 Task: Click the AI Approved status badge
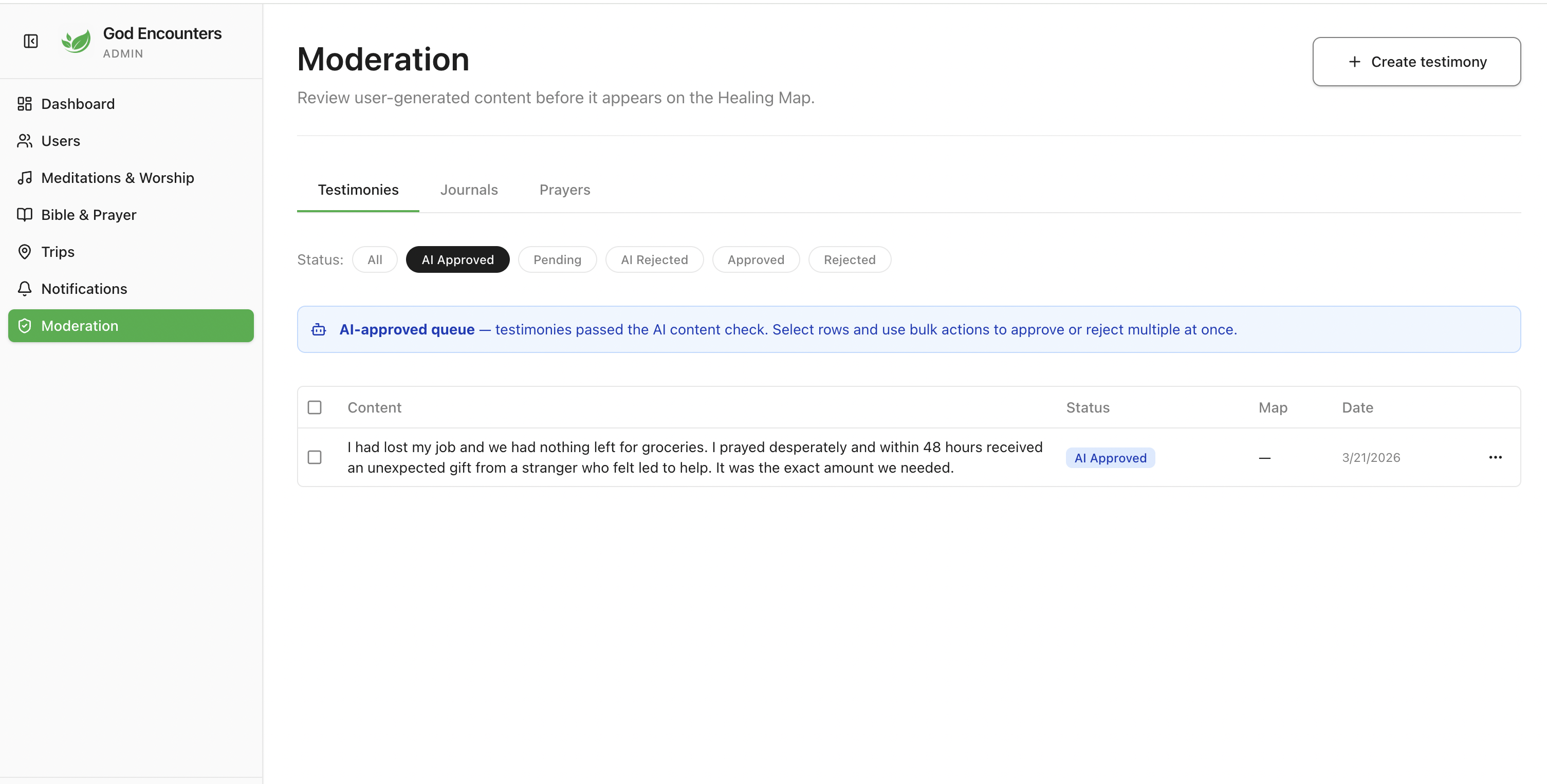click(1110, 457)
